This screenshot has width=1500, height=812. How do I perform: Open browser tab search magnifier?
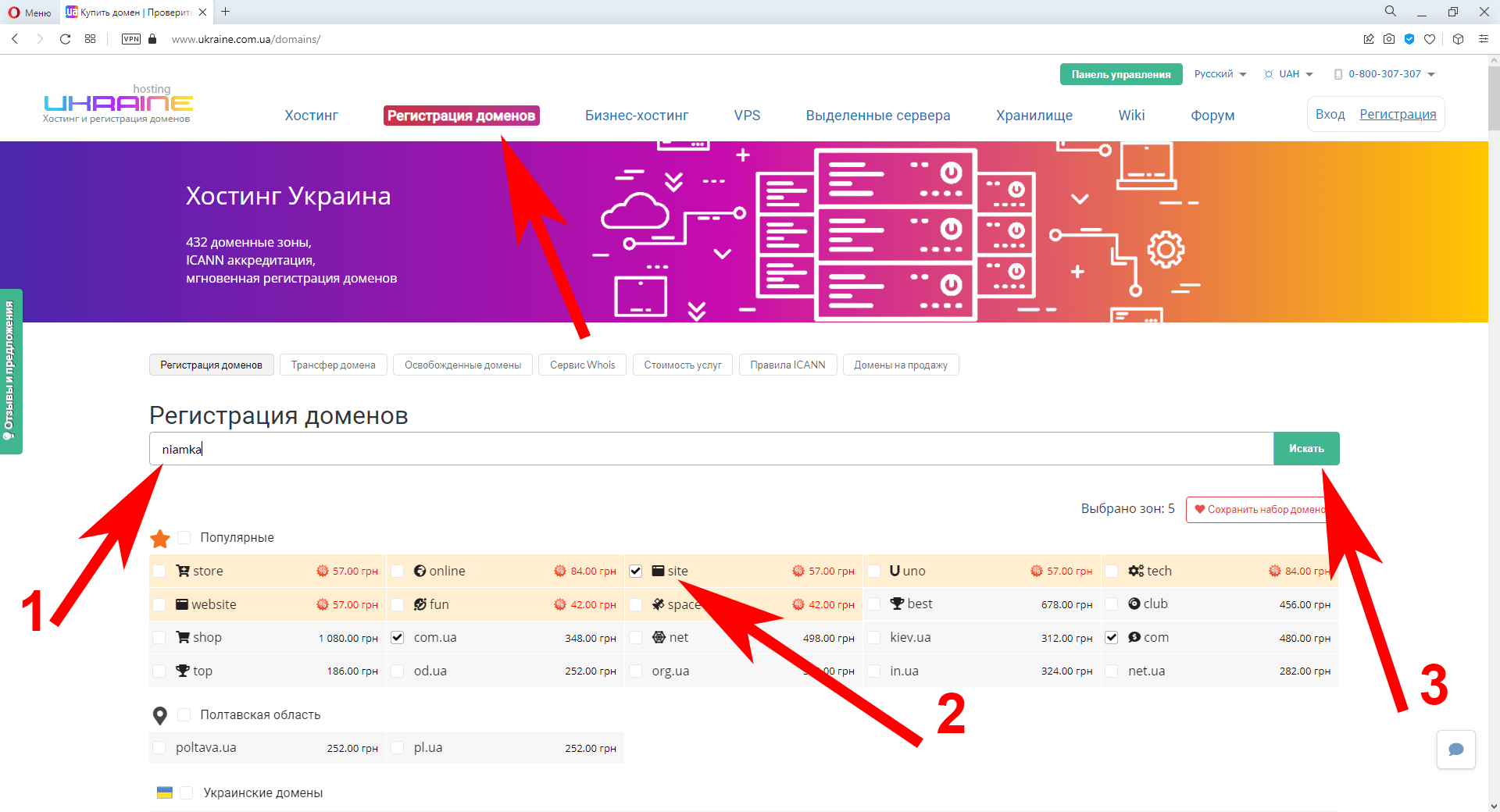[x=1391, y=12]
